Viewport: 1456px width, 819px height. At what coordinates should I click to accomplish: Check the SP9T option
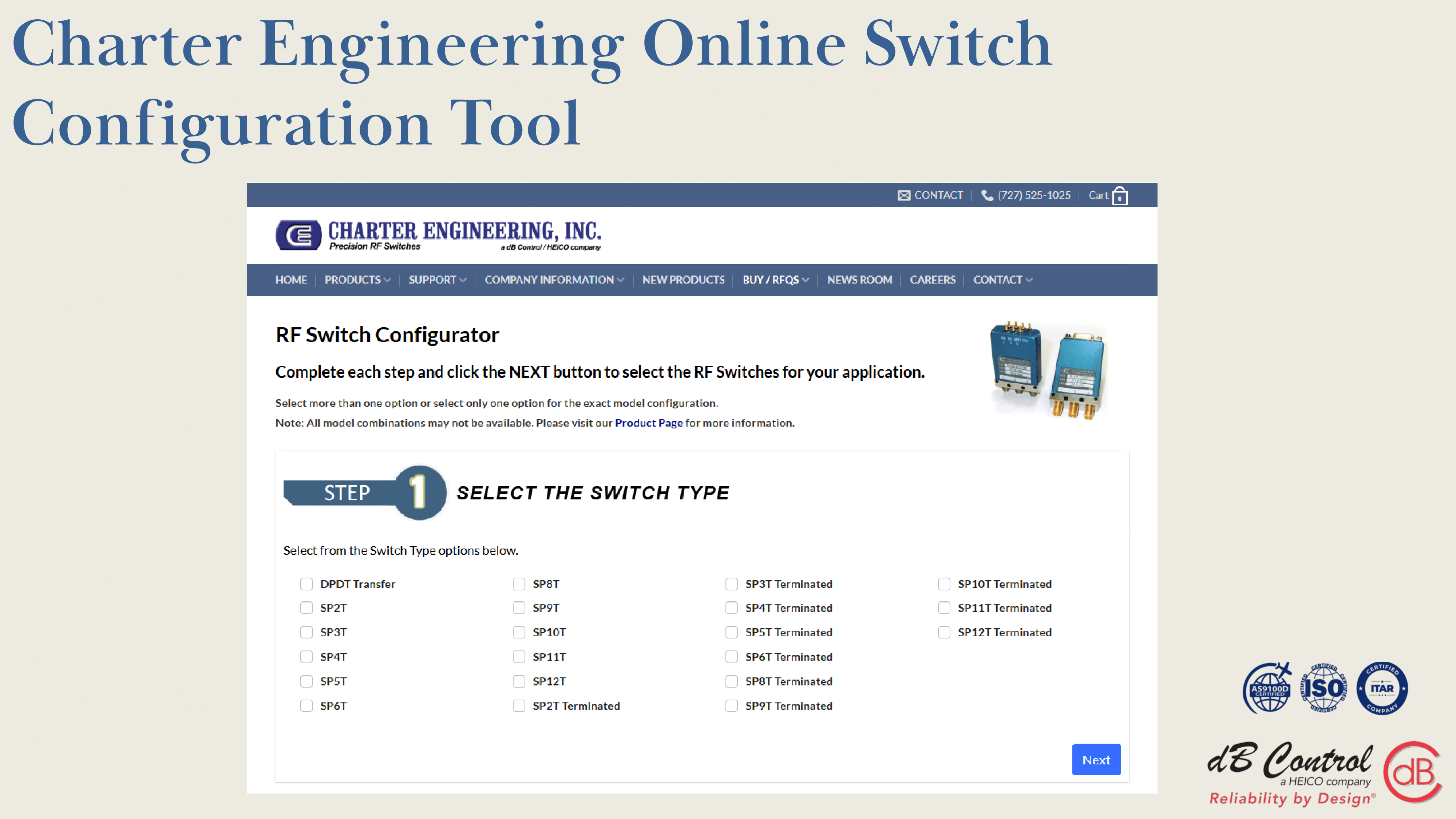coord(519,608)
